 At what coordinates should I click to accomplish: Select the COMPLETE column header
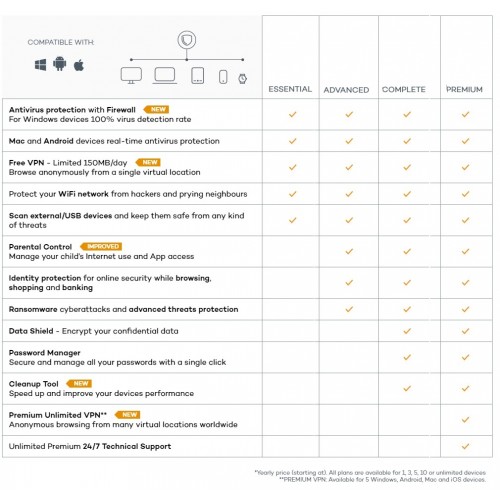404,89
